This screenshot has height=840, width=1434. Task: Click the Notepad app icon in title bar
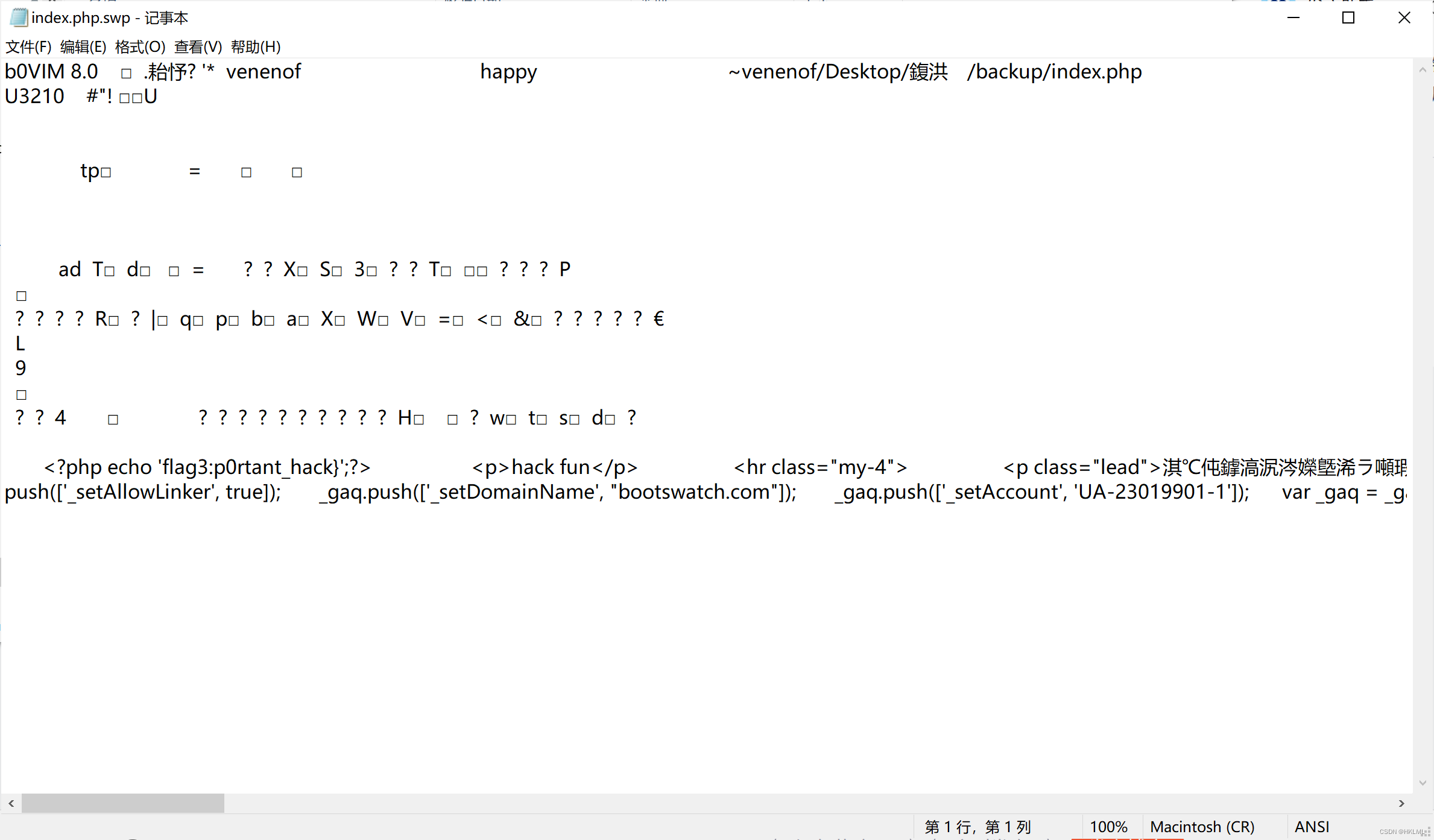[x=18, y=17]
